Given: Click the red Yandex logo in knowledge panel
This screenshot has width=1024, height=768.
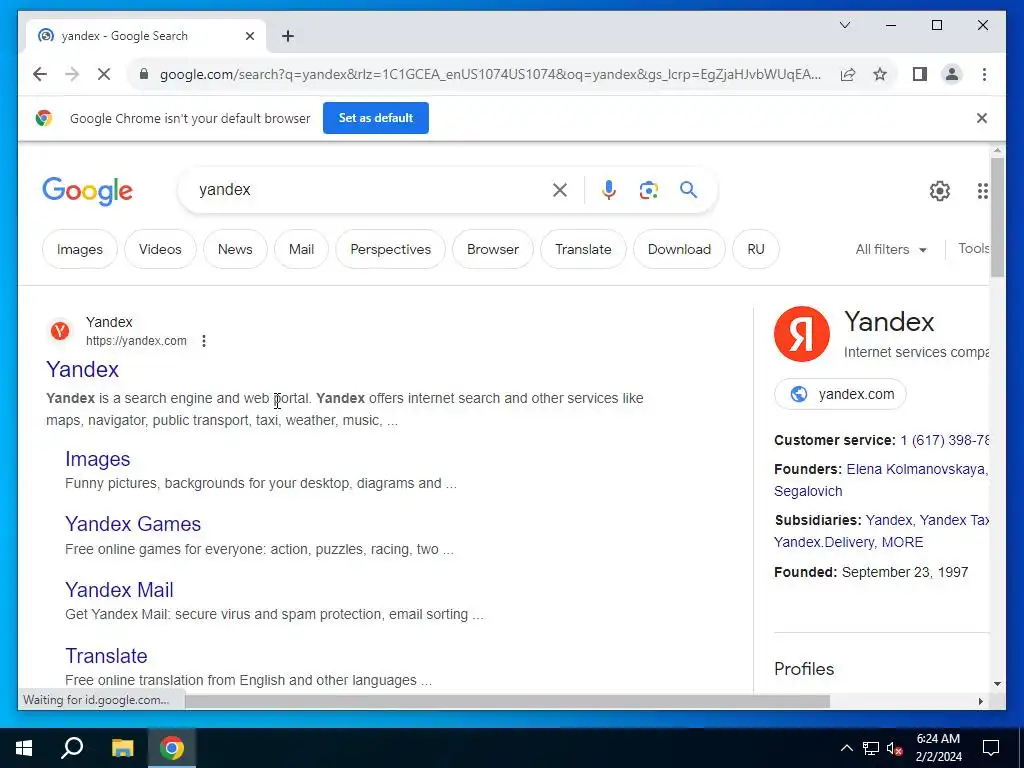Looking at the screenshot, I should point(801,334).
